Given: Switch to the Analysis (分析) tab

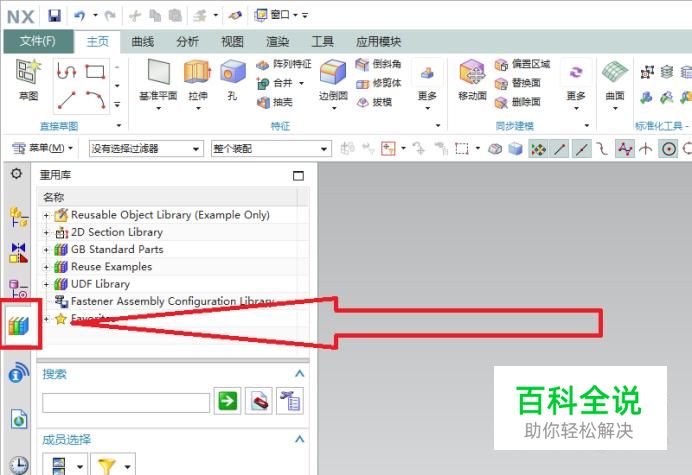Looking at the screenshot, I should click(188, 41).
